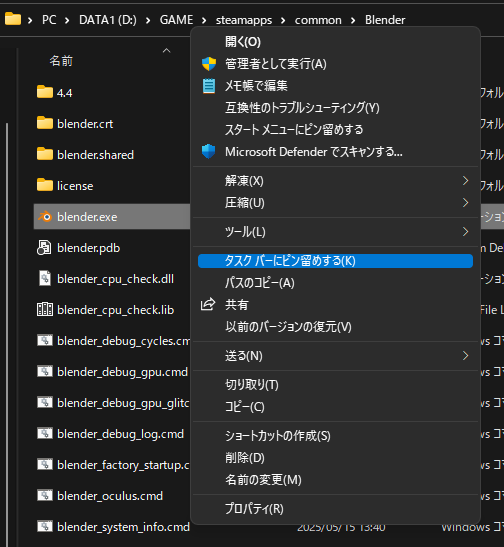Click the blender_cpu_check.lib file icon

(x=45, y=309)
